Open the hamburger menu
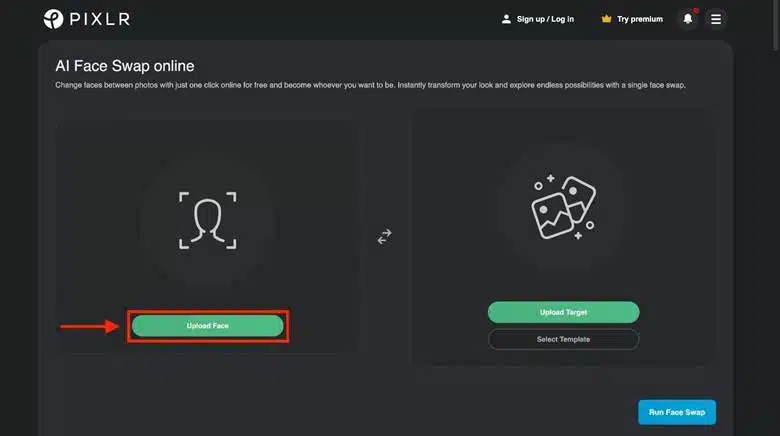The width and height of the screenshot is (780, 436). click(x=716, y=19)
